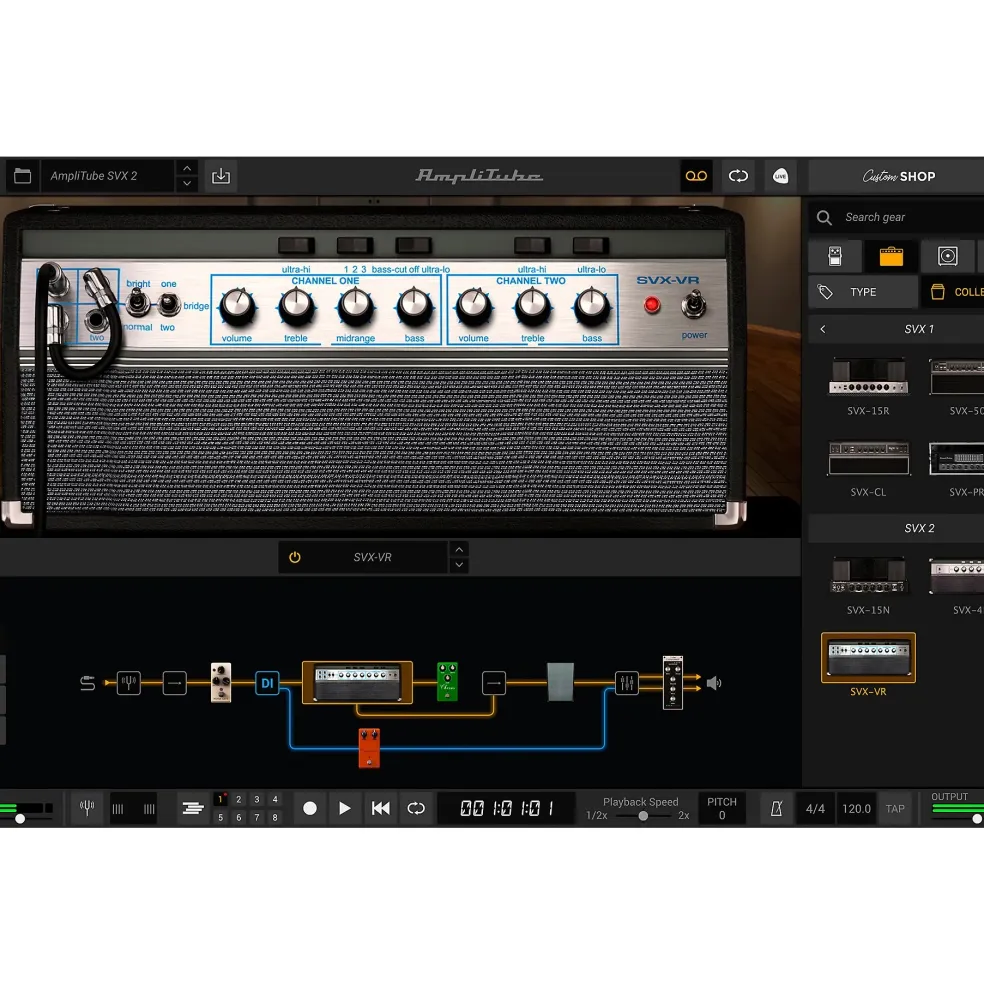Click the Search gear magnifier icon
This screenshot has width=984, height=985.
point(824,218)
